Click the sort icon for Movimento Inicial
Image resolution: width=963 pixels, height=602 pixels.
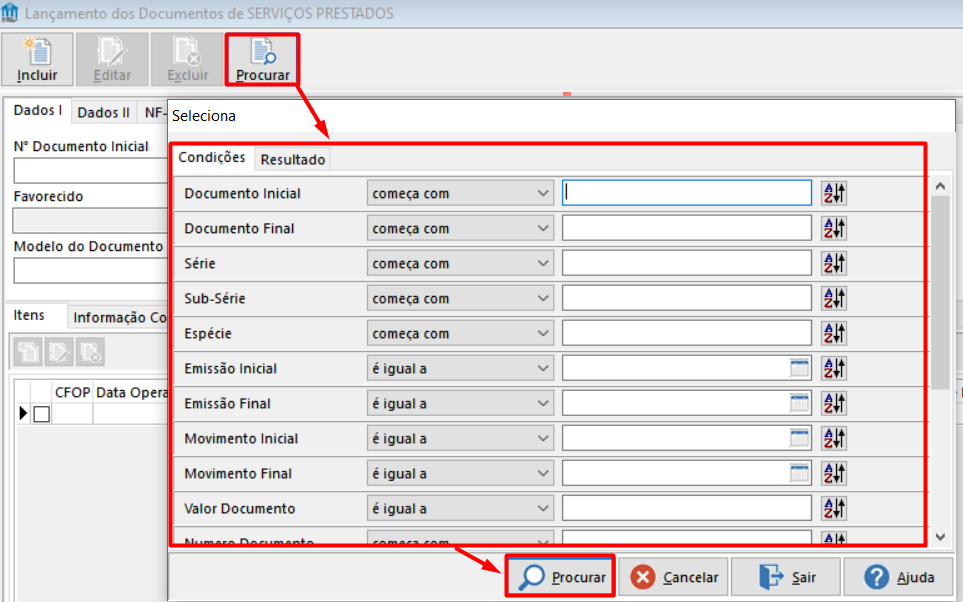[834, 439]
